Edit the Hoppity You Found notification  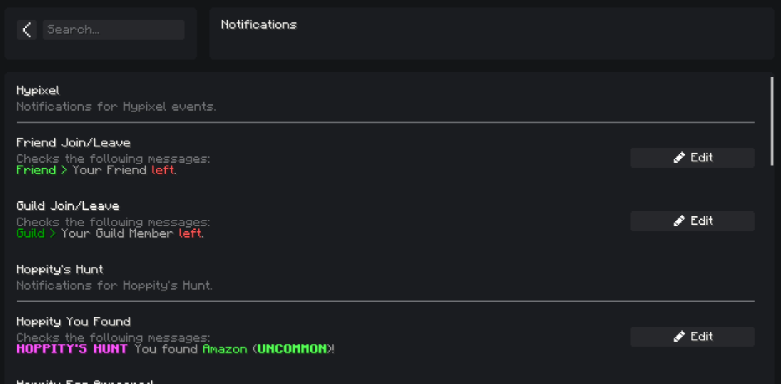coord(692,337)
